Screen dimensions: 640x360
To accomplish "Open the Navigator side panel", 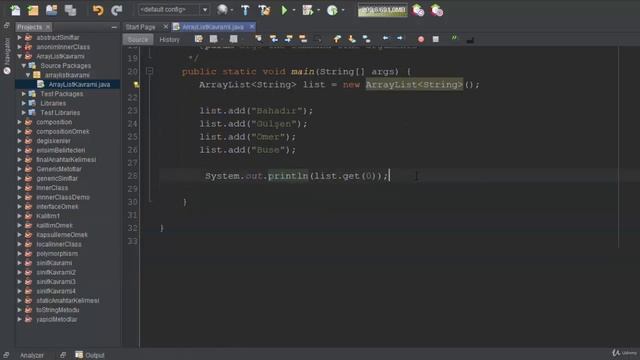I will coord(7,56).
